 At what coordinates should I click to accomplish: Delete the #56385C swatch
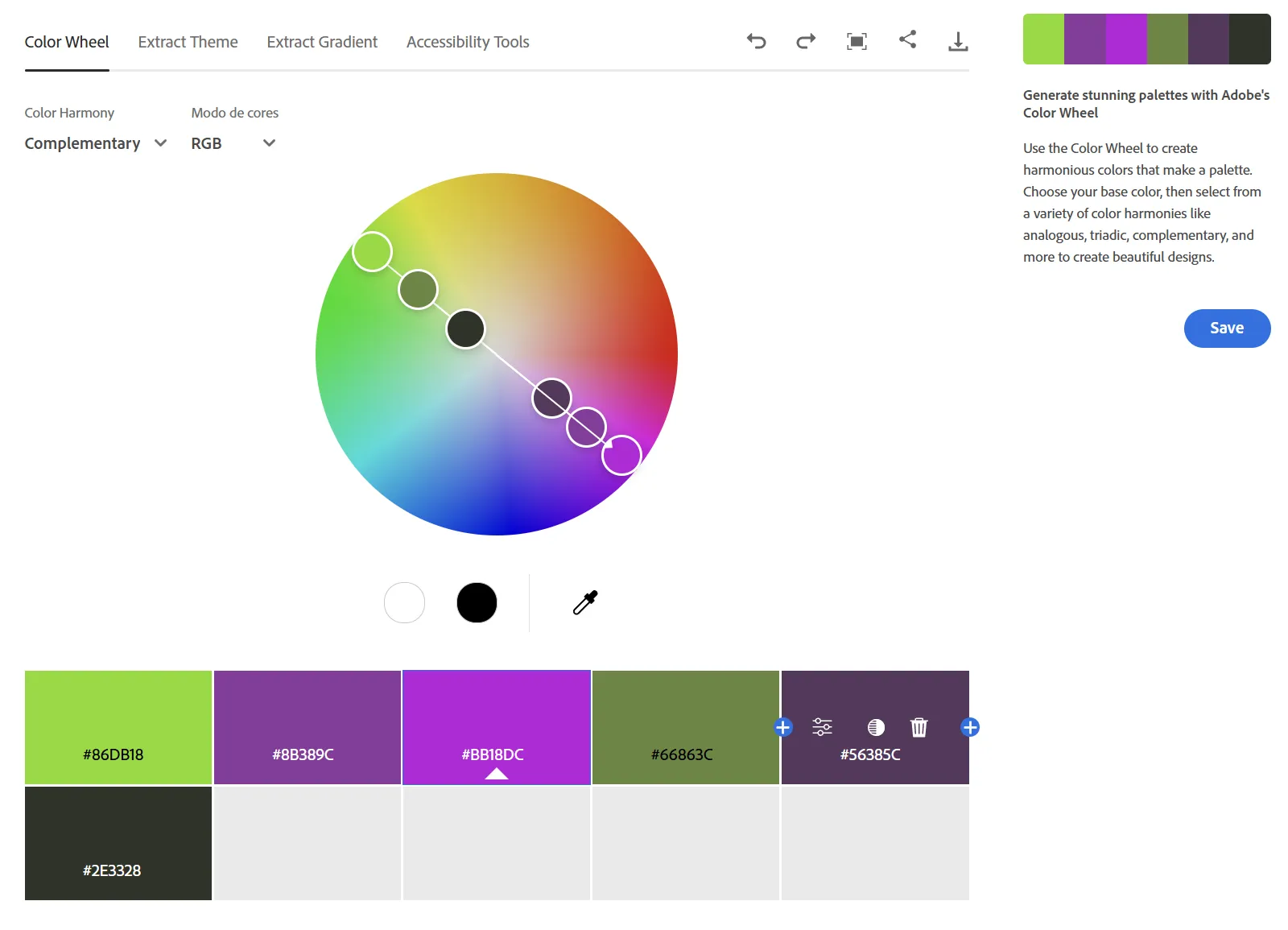(x=919, y=727)
